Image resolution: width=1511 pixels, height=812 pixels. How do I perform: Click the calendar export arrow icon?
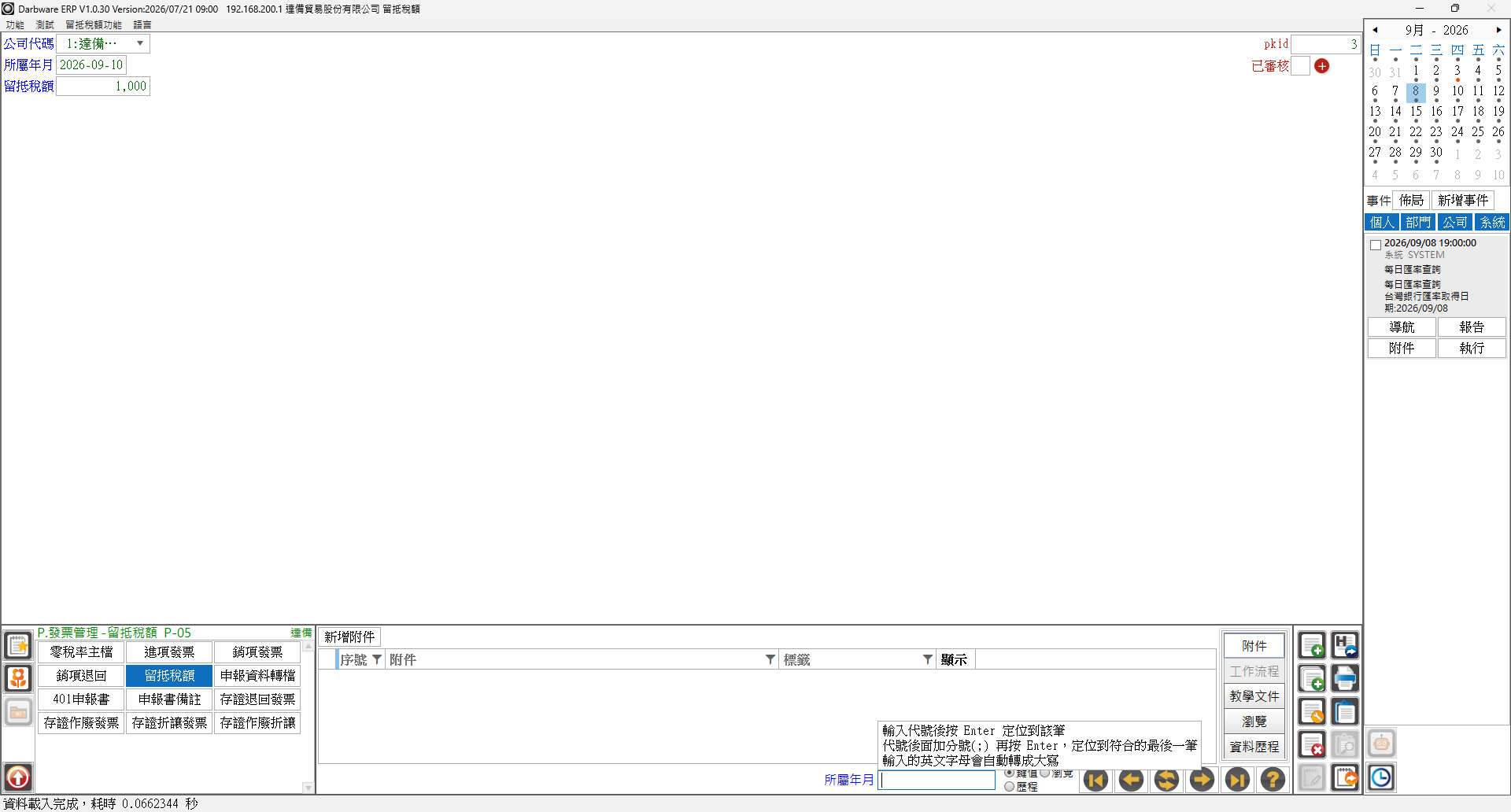point(1345,778)
